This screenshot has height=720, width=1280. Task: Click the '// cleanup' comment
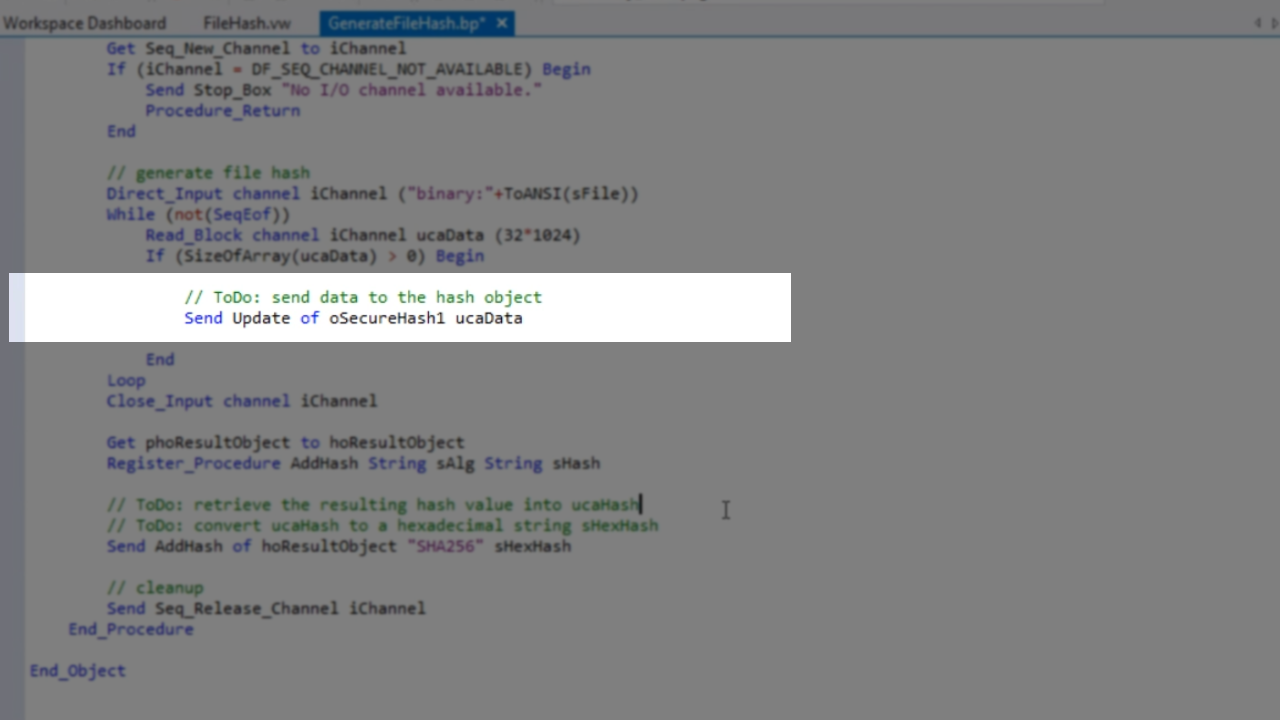[155, 588]
